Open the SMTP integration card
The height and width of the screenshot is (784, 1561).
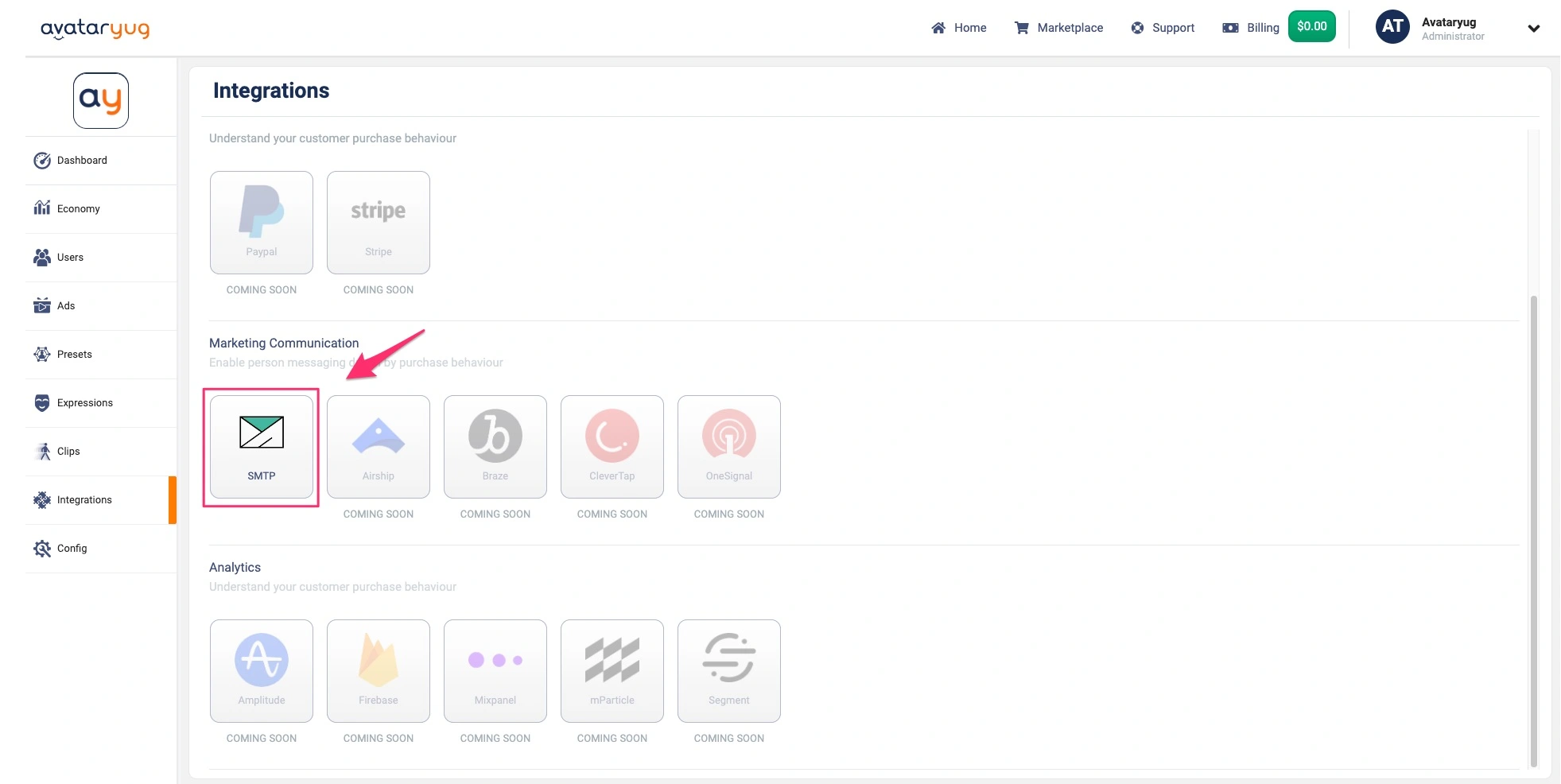[x=261, y=447]
